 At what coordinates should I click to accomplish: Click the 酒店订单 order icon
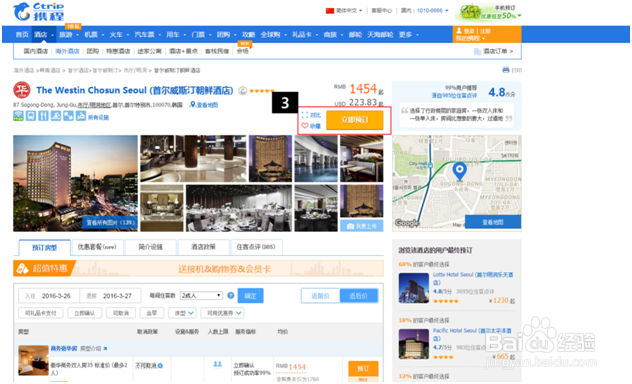tap(477, 51)
